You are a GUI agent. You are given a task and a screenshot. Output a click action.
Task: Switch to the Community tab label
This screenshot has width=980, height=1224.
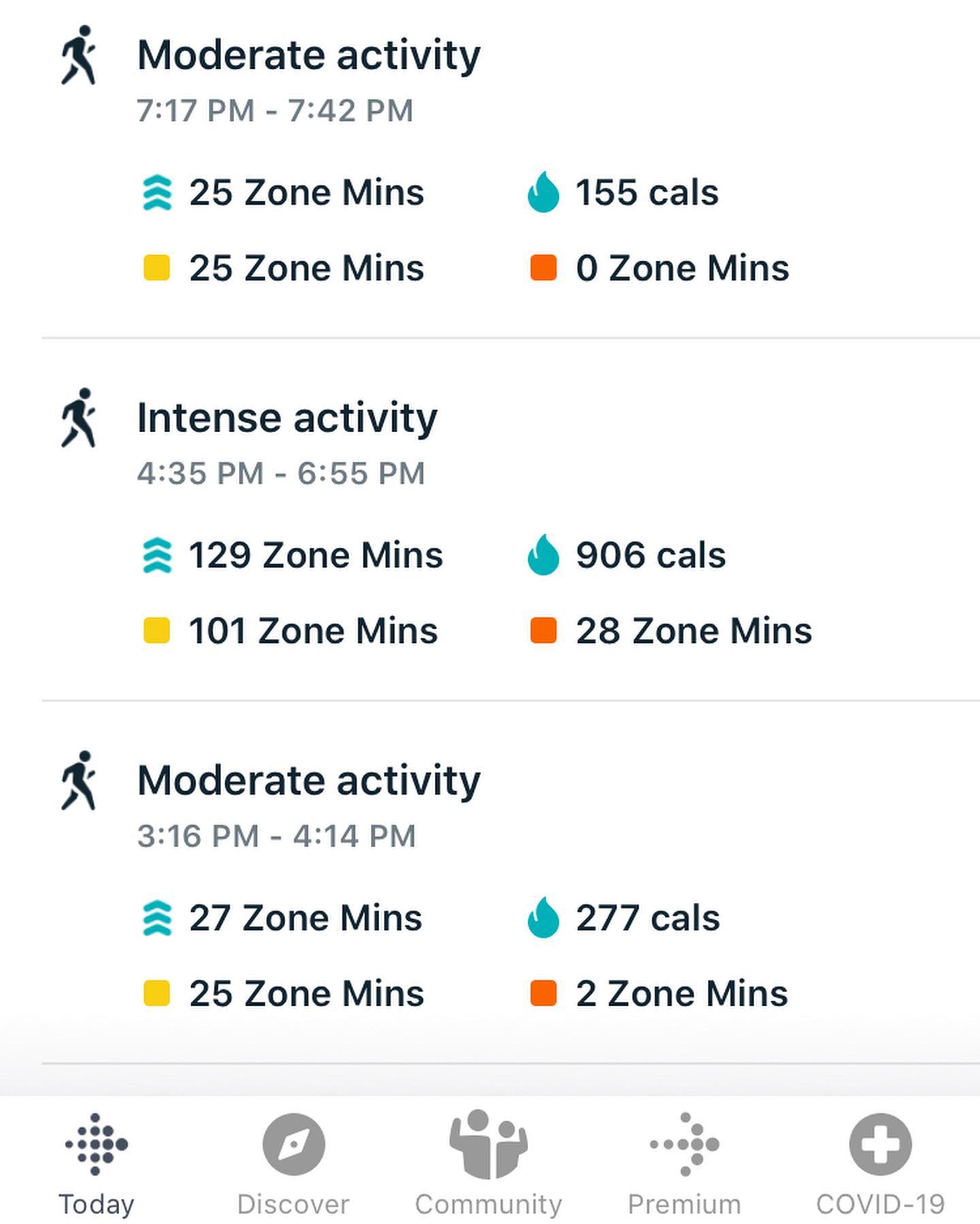[488, 1204]
